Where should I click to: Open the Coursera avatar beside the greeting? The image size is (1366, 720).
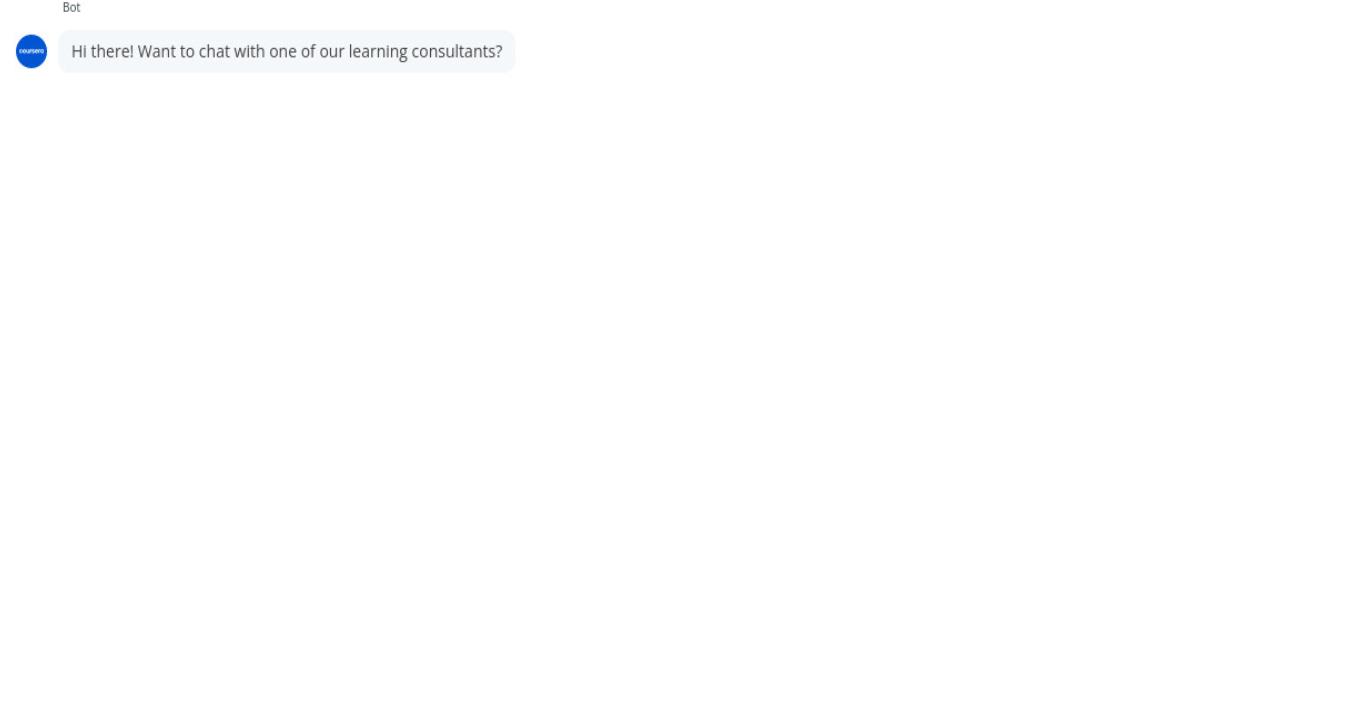point(31,51)
